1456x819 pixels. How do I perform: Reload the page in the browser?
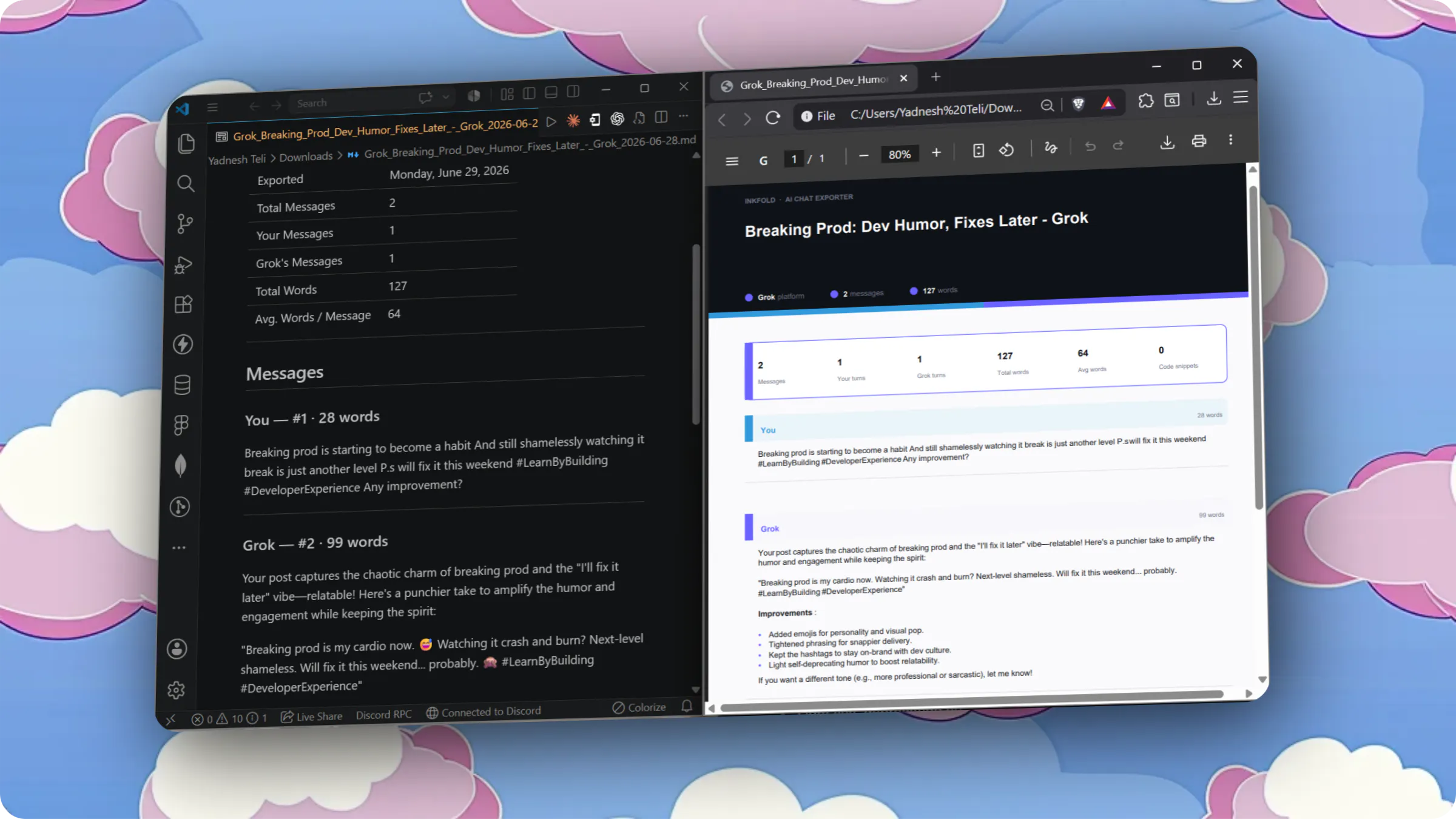tap(773, 117)
